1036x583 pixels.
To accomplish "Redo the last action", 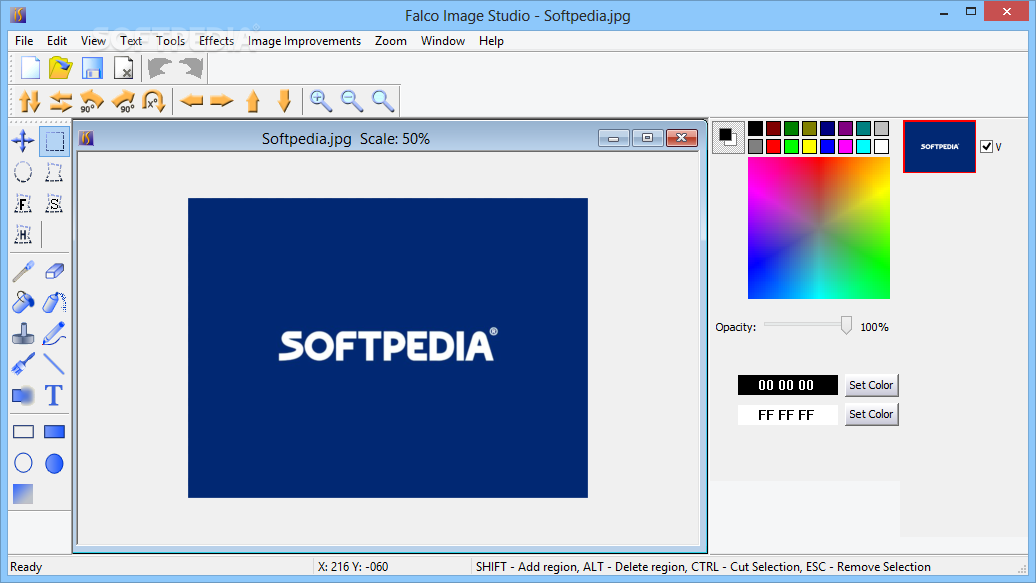I will click(191, 68).
